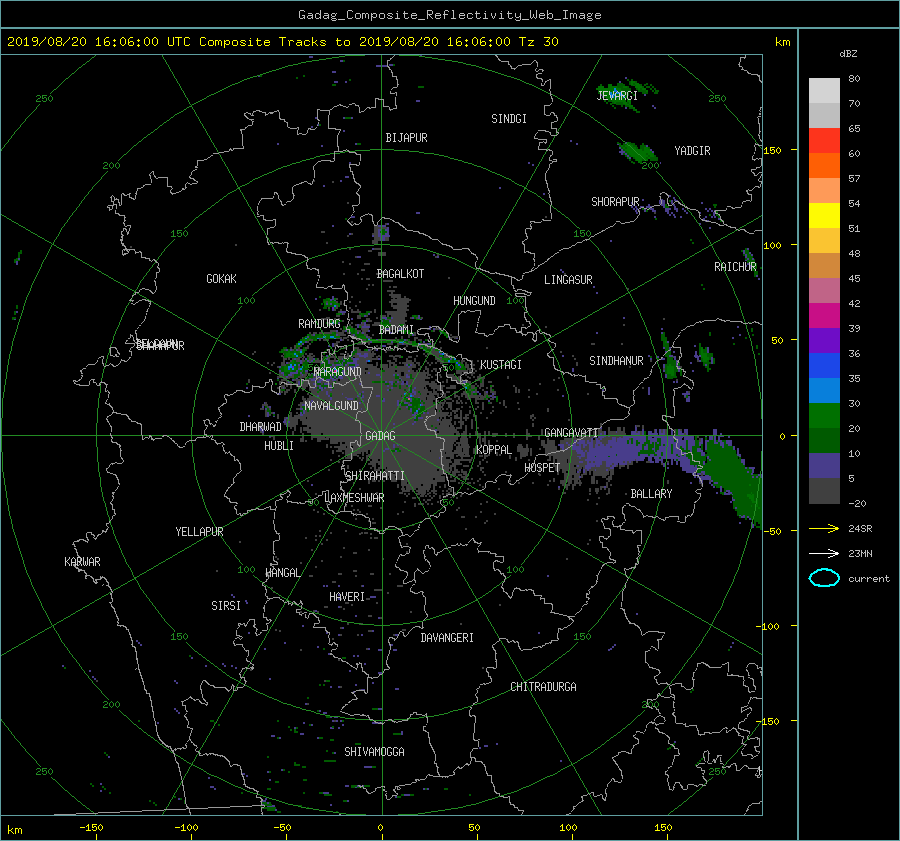Image resolution: width=900 pixels, height=841 pixels.
Task: Click the SHIVAMOGGA city label
Action: pos(374,752)
